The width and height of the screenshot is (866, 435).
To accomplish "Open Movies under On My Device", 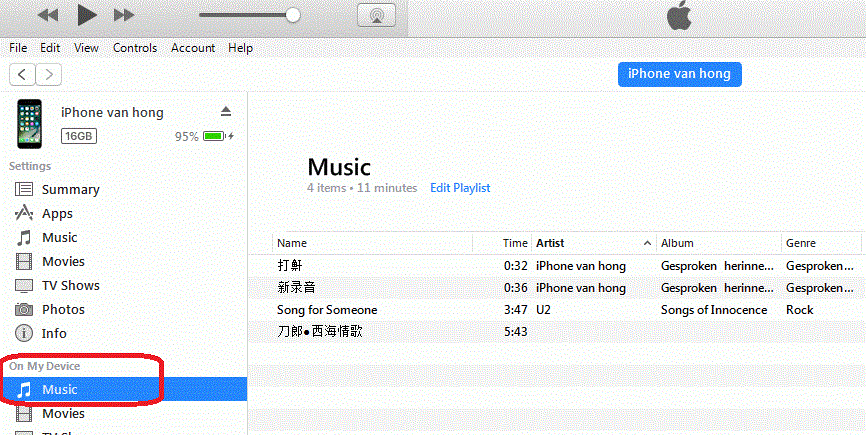I will click(63, 413).
